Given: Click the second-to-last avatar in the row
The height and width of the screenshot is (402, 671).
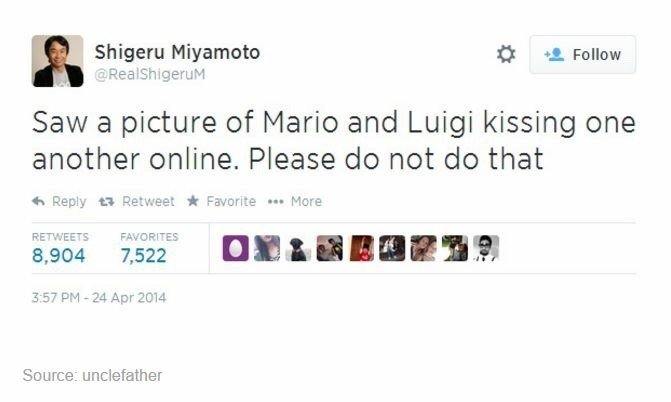Looking at the screenshot, I should click(454, 248).
